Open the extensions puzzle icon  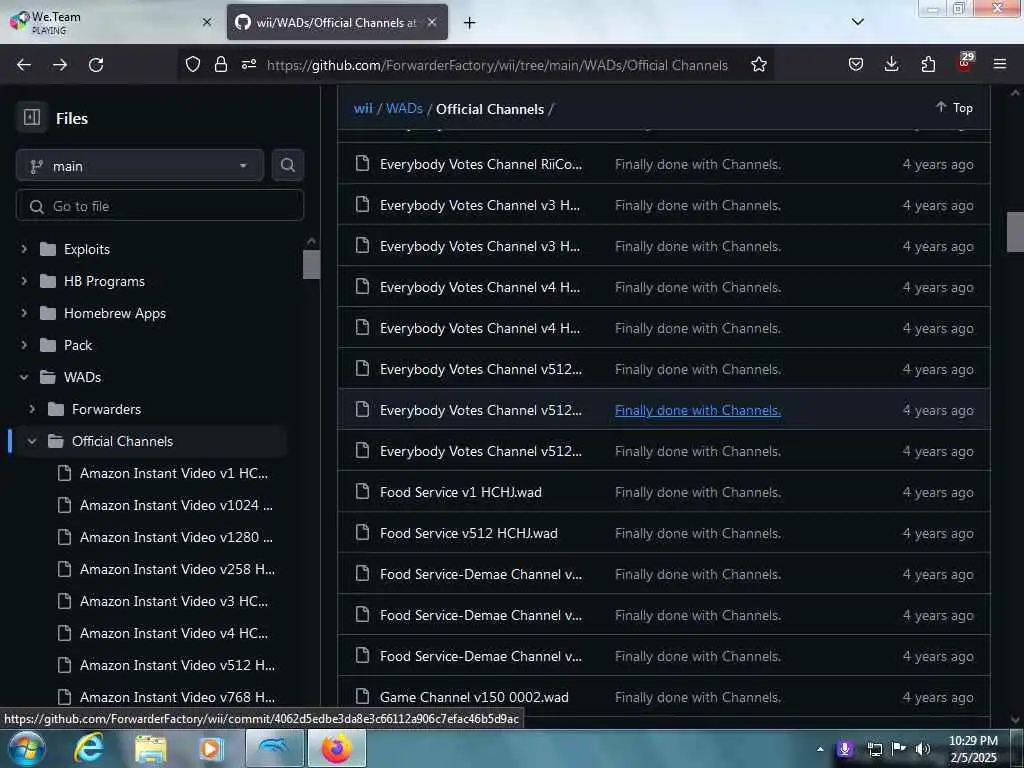(x=928, y=64)
